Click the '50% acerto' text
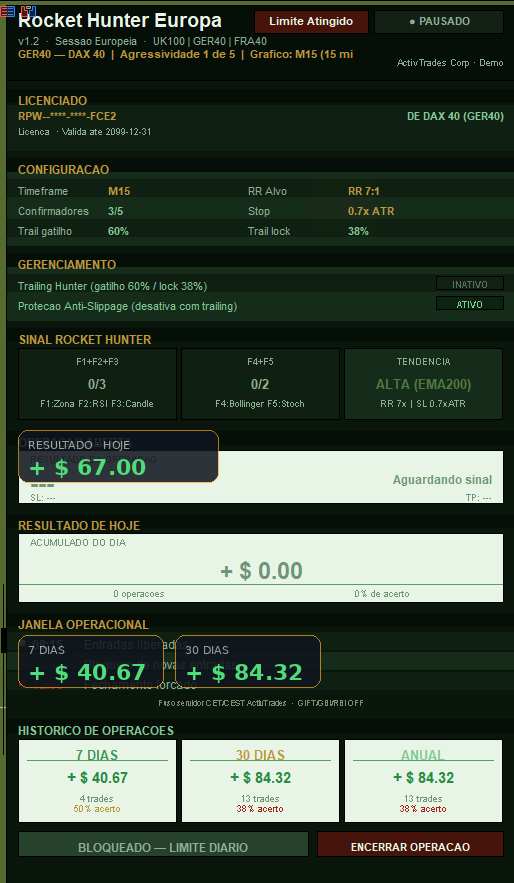 tap(97, 809)
